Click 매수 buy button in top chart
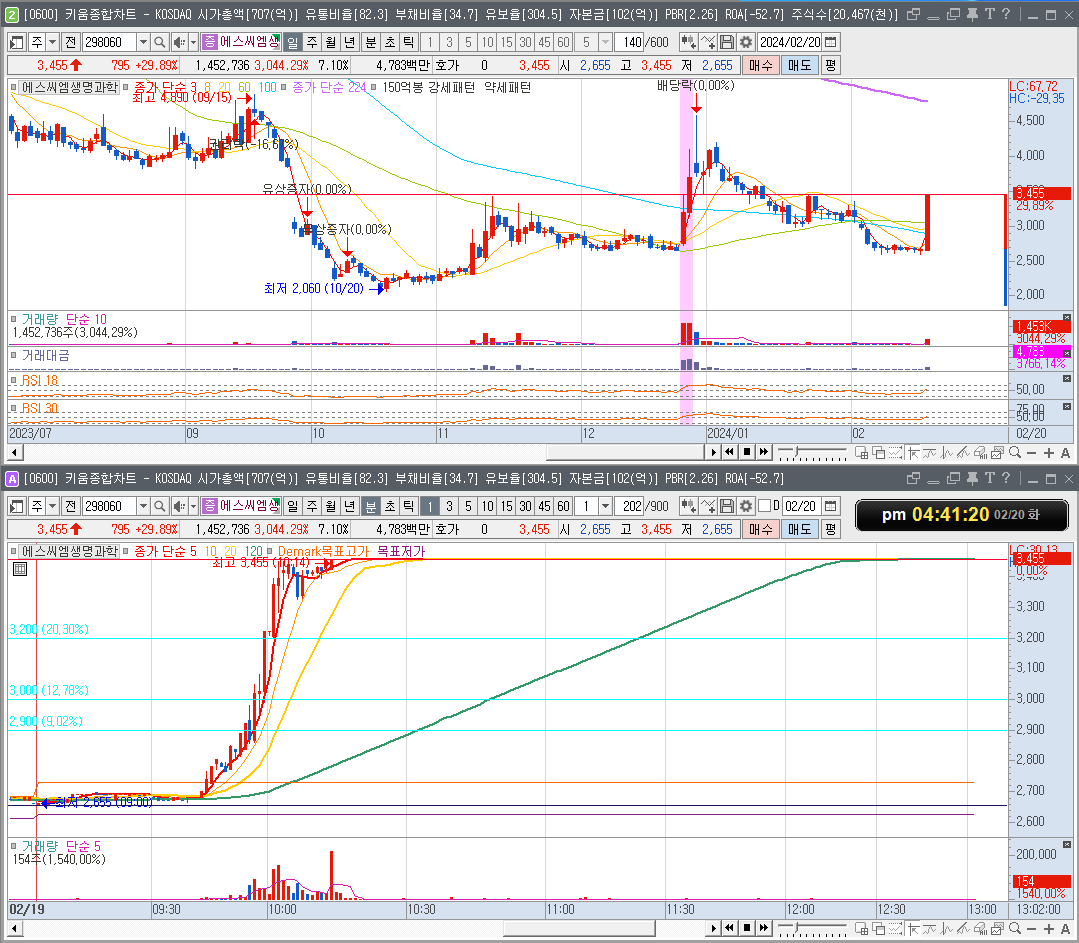The image size is (1079, 943). point(760,65)
